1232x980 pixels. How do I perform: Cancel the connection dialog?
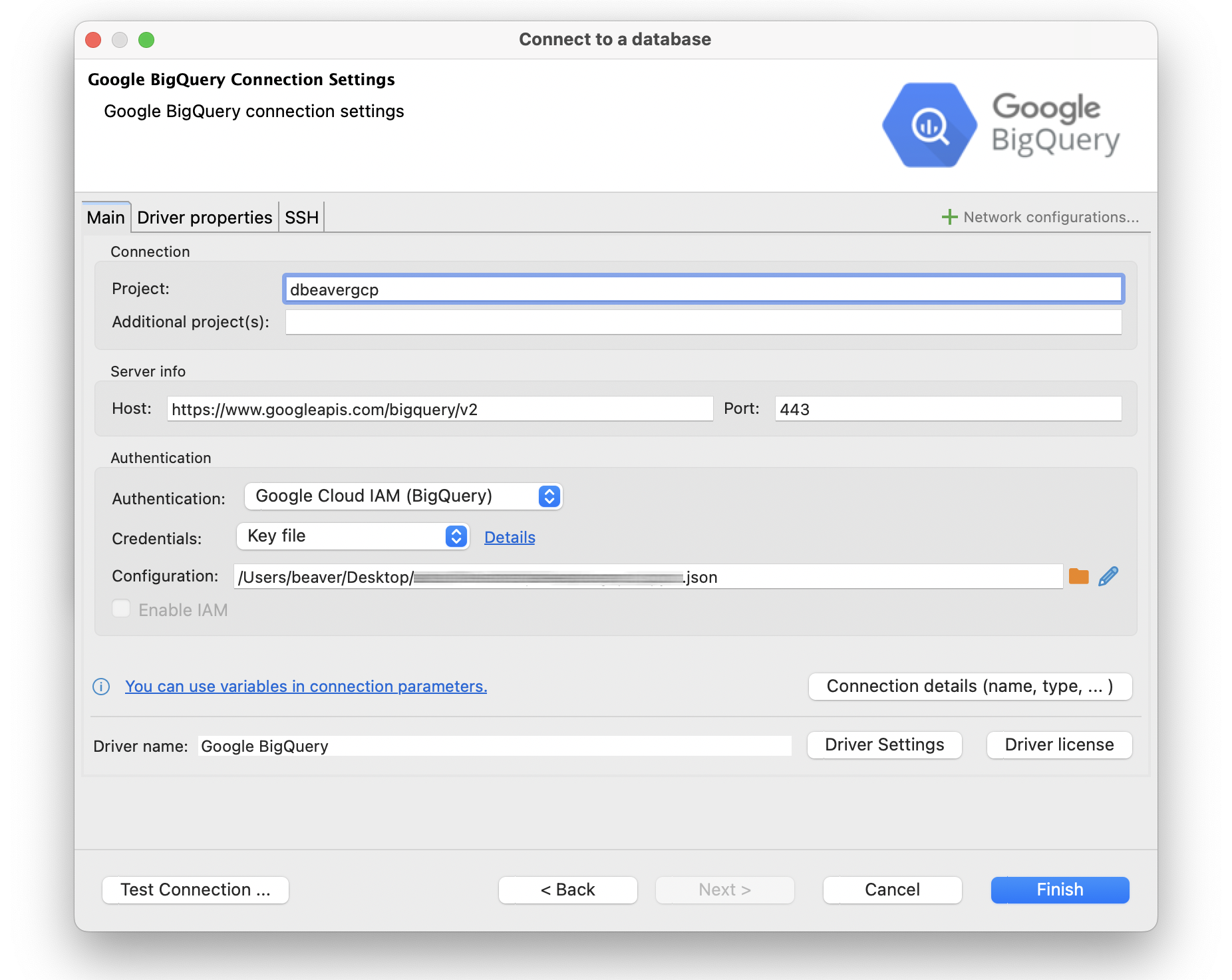pos(892,890)
